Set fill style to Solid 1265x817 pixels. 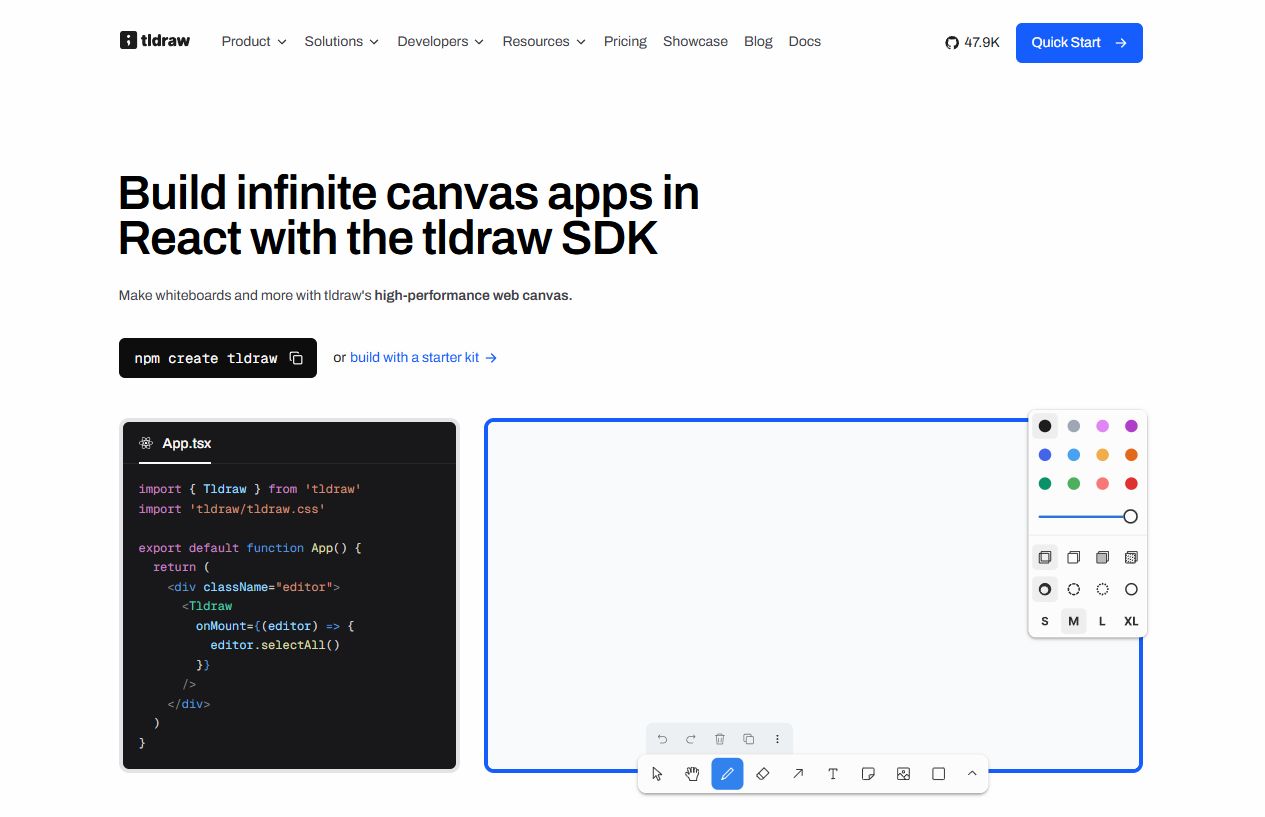[x=1102, y=557]
